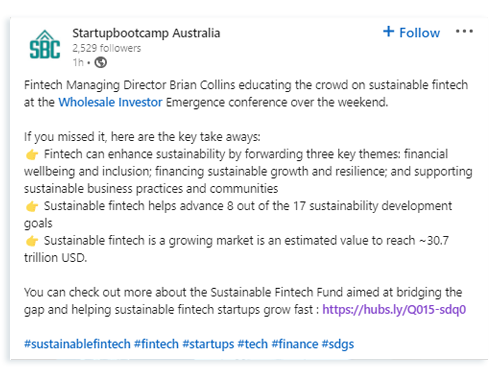Screen dimensions: 500x376
Task: Click the #sdgs hashtag
Action: (x=338, y=344)
